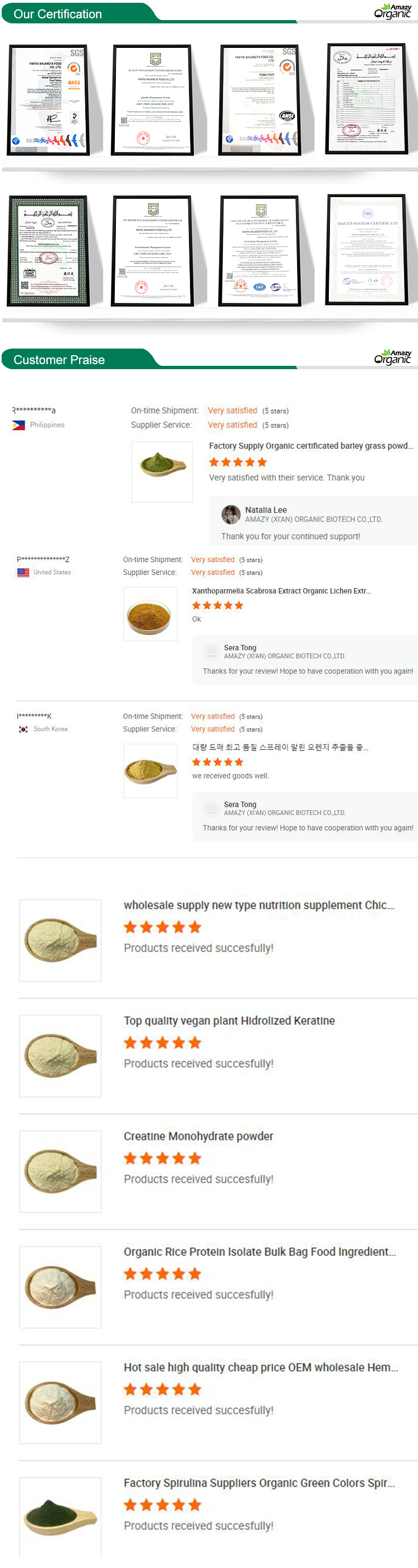
Task: Open the Spirulina green powder product thumbnail
Action: coord(60,1516)
